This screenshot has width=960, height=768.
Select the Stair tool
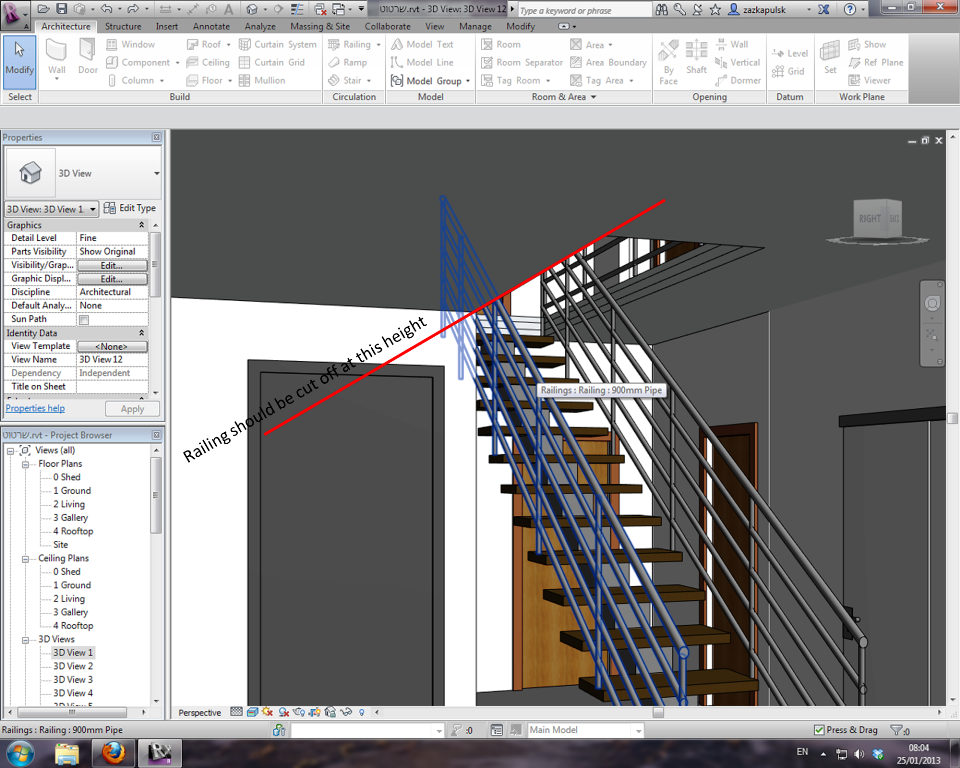pos(350,80)
